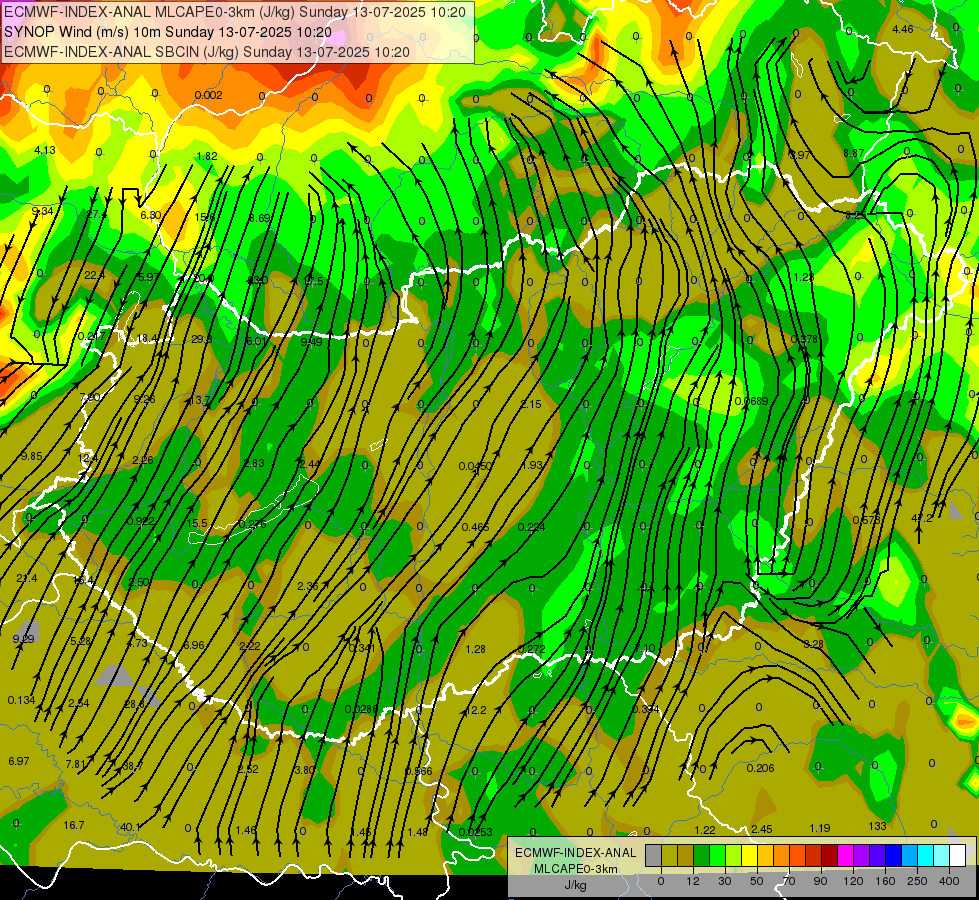979x900 pixels.
Task: Click the station value 0.224
Action: point(531,527)
